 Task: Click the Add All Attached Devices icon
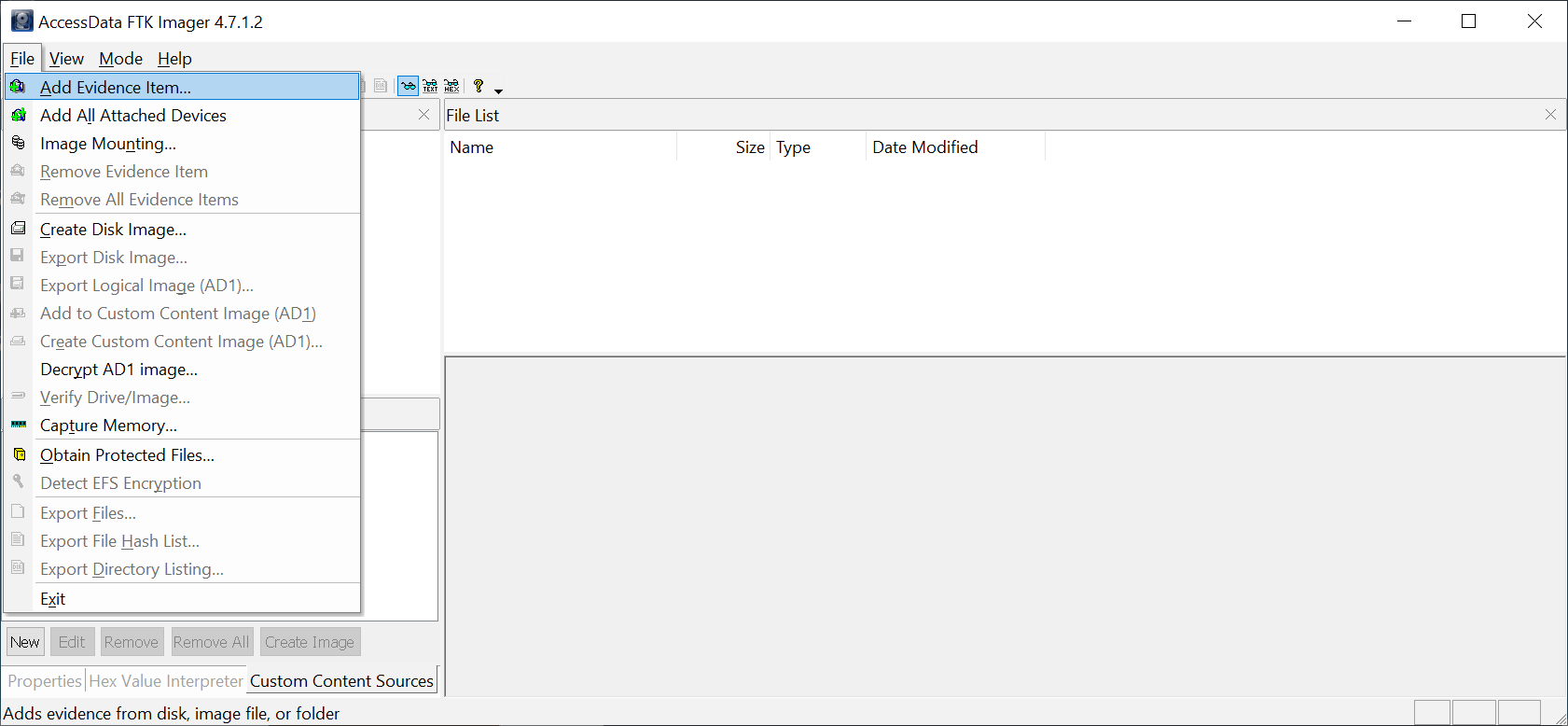(x=18, y=115)
